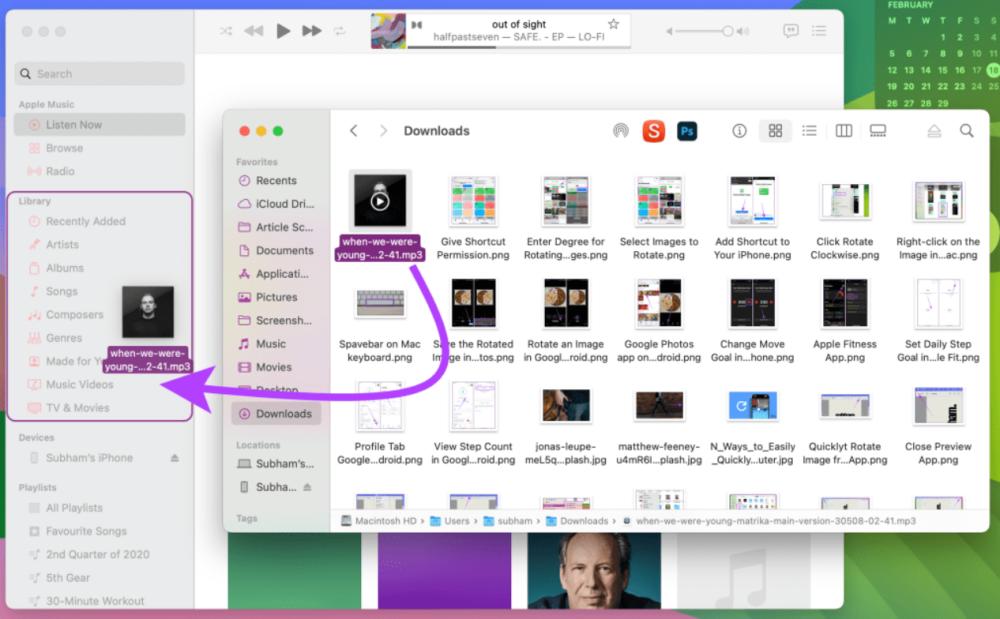Screen dimensions: 1000x619
Task: Click the AirDrop icon in Finder toolbar
Action: [x=622, y=131]
